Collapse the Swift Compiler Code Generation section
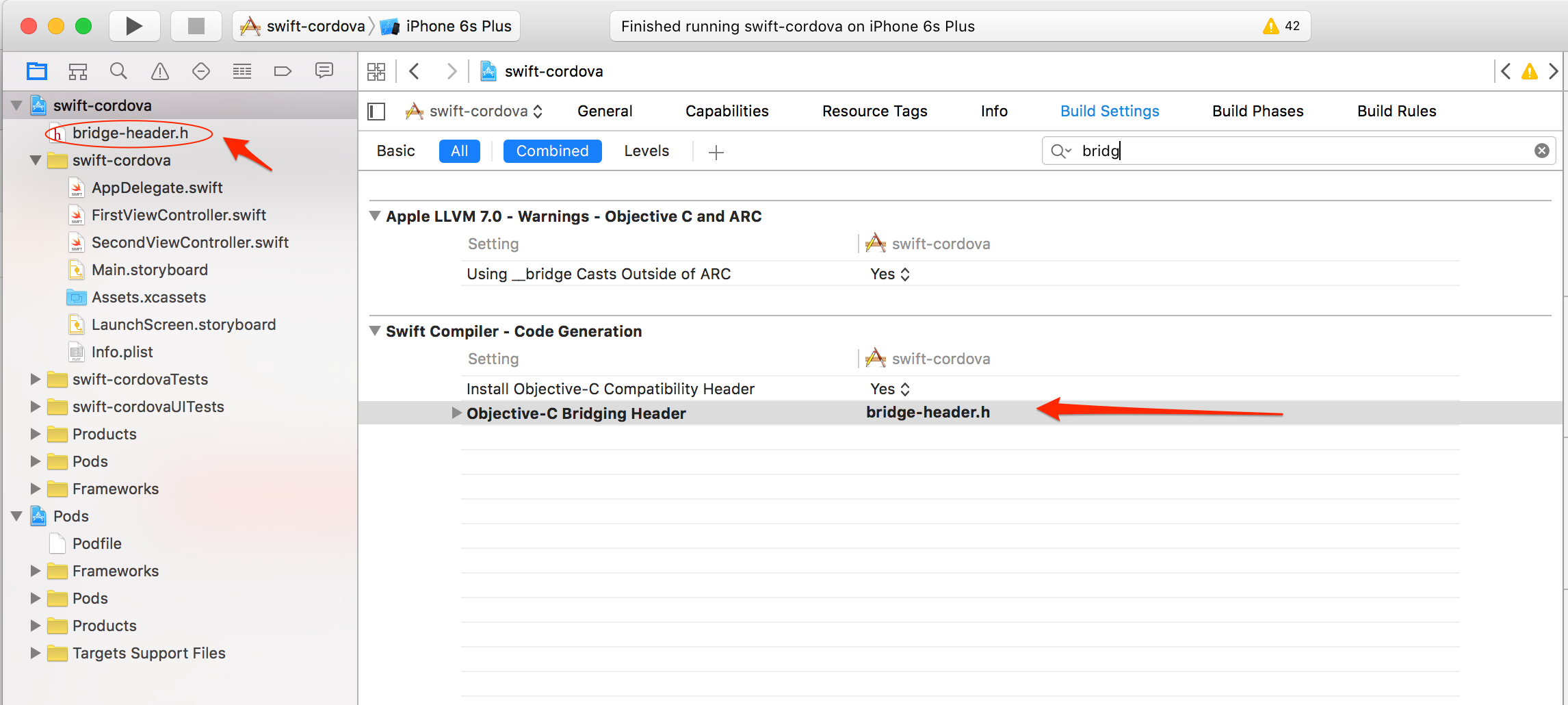The image size is (1568, 705). (x=375, y=331)
